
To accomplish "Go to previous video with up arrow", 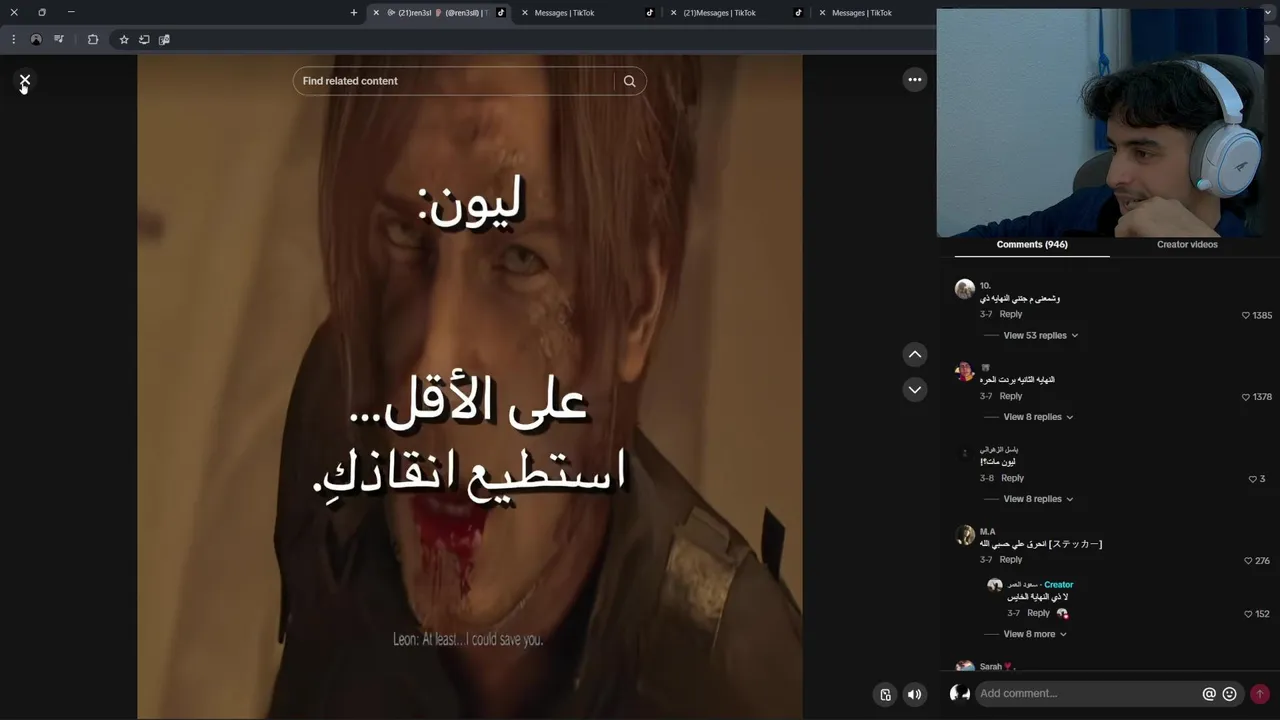I will [x=915, y=354].
